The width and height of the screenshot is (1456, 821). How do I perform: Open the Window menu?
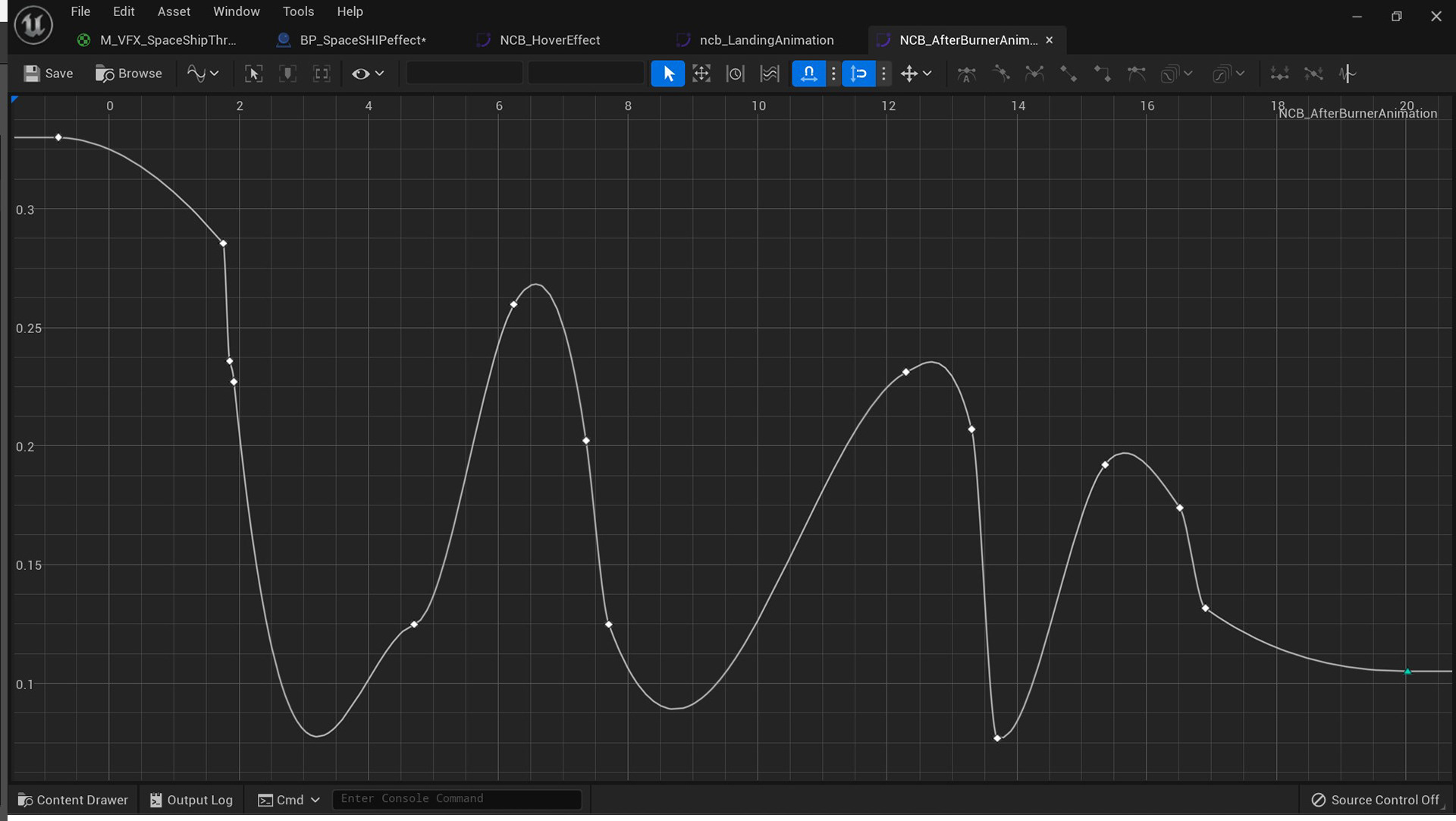pos(236,11)
